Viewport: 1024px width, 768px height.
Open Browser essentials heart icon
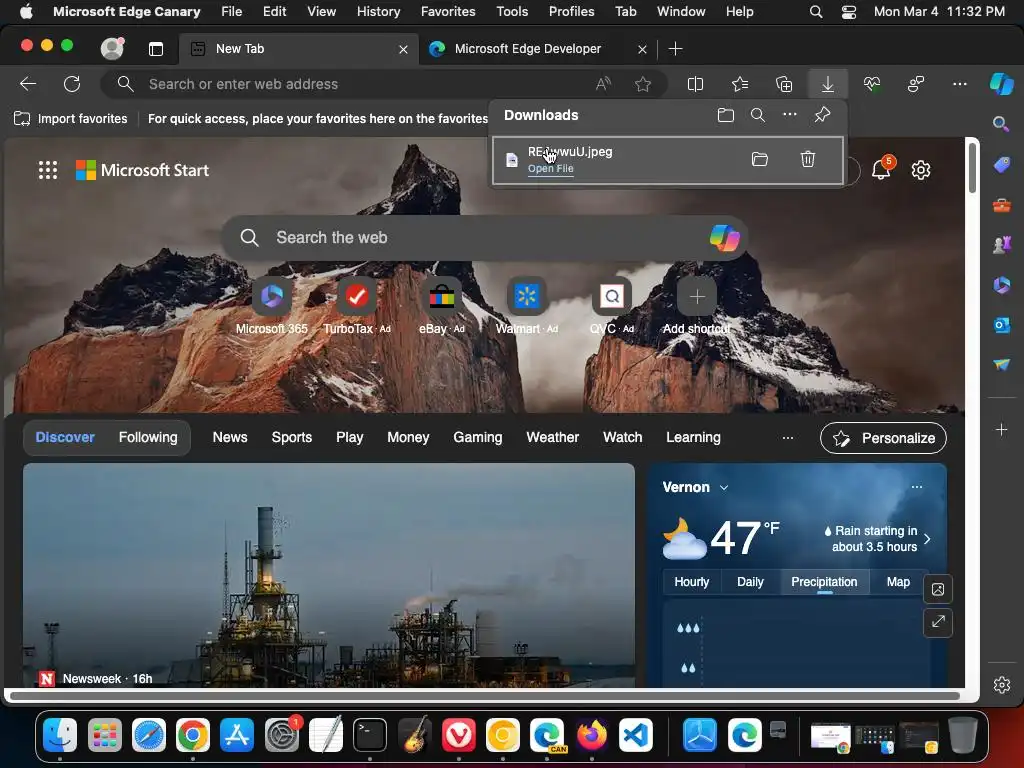coord(872,84)
